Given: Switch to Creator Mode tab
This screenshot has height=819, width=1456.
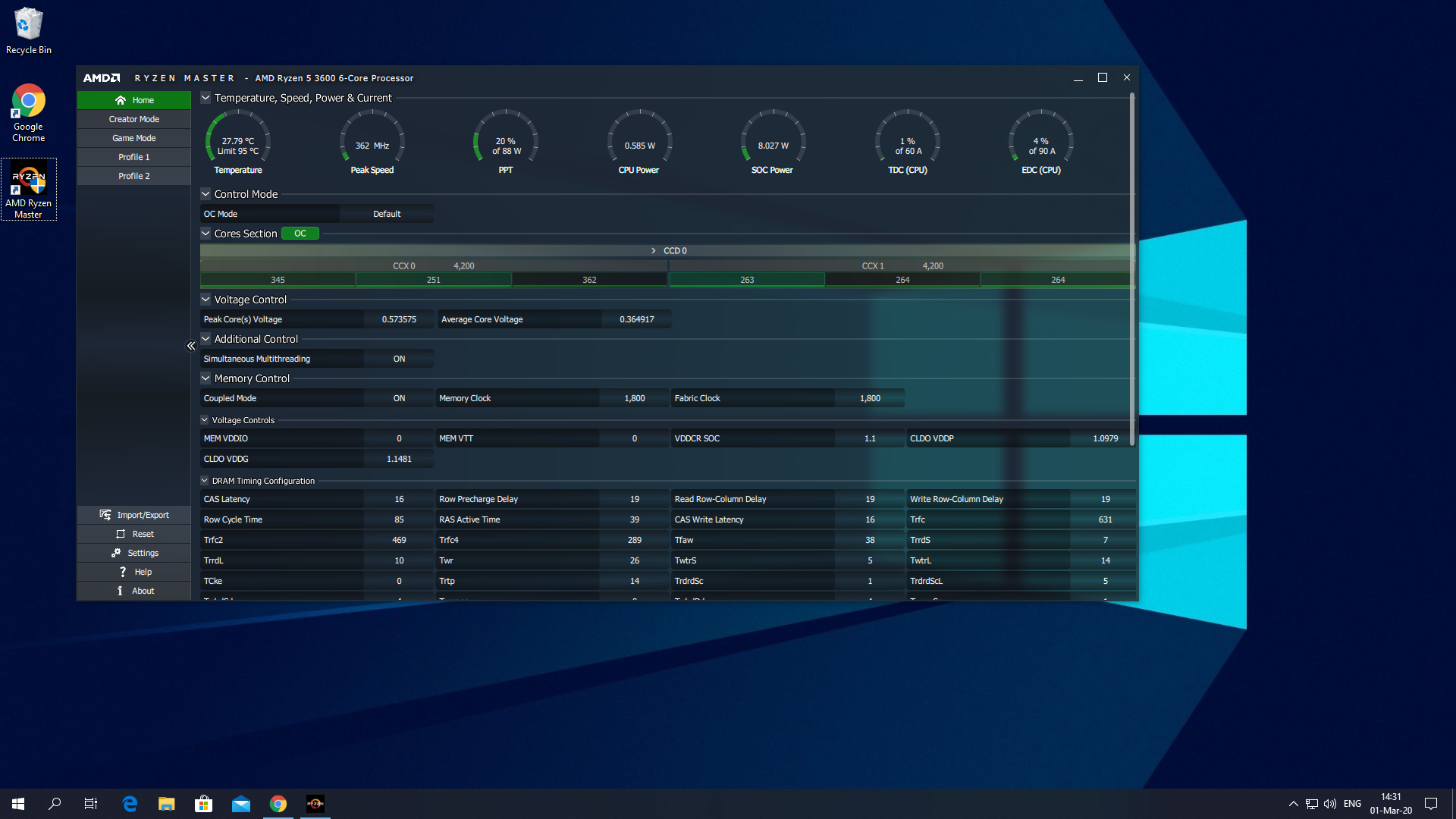Looking at the screenshot, I should [133, 119].
